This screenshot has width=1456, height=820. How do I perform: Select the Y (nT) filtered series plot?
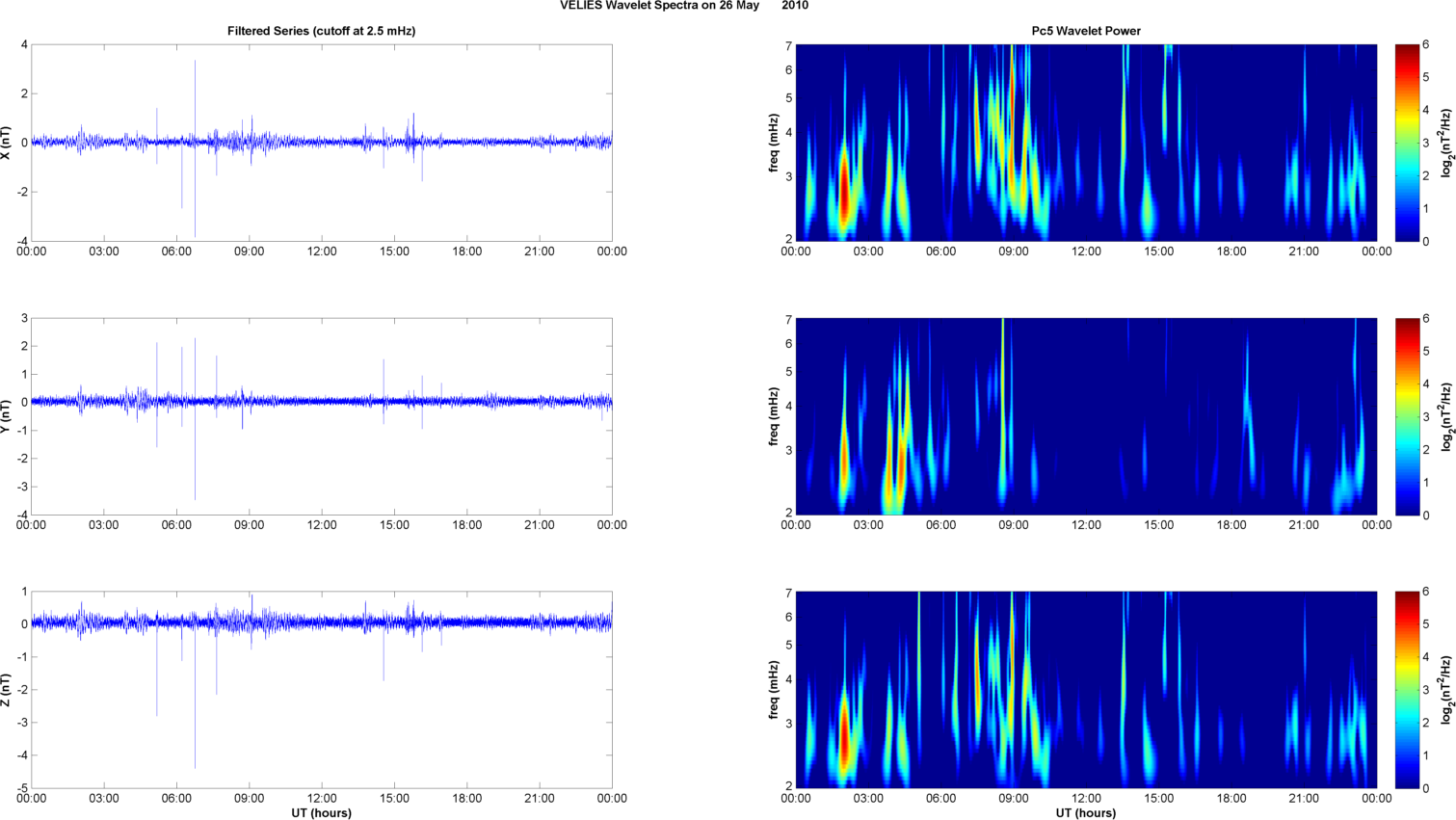(x=322, y=416)
